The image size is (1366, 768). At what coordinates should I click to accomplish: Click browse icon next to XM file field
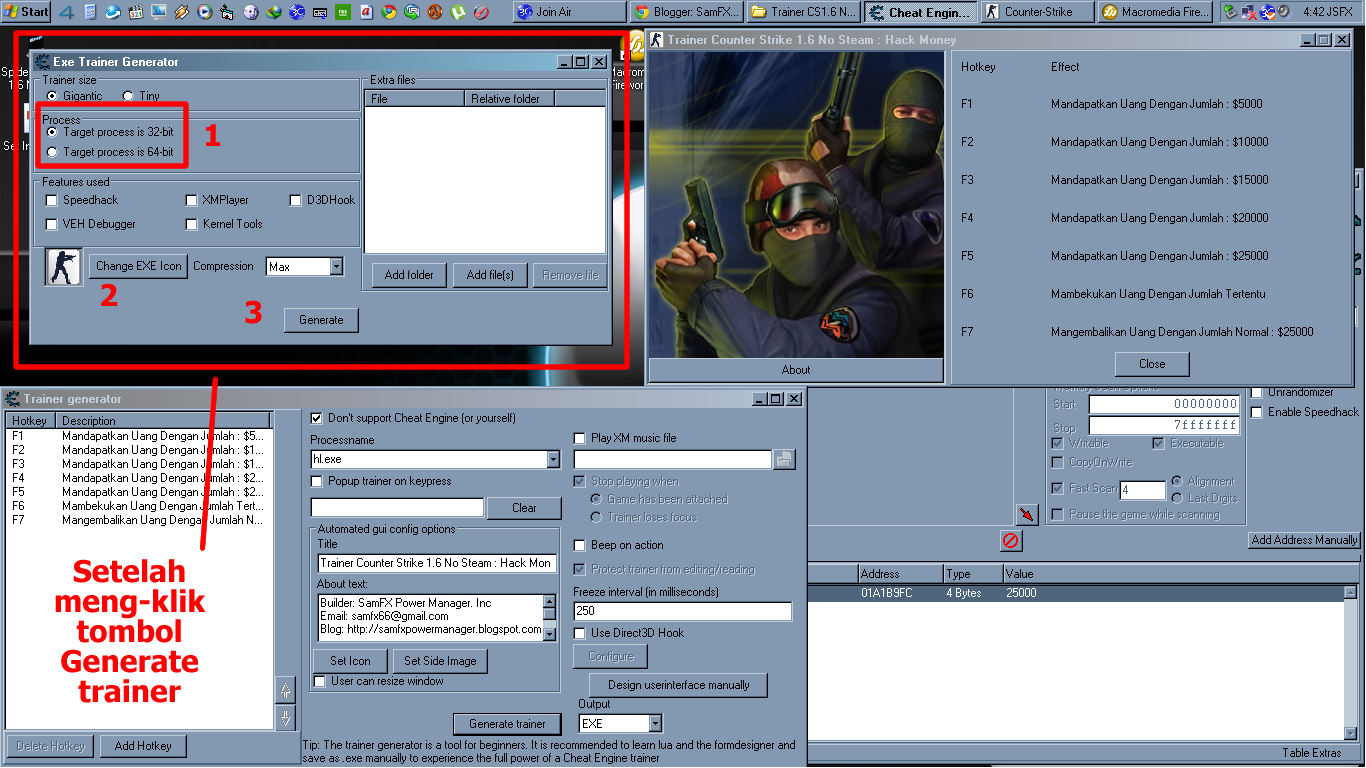[785, 459]
